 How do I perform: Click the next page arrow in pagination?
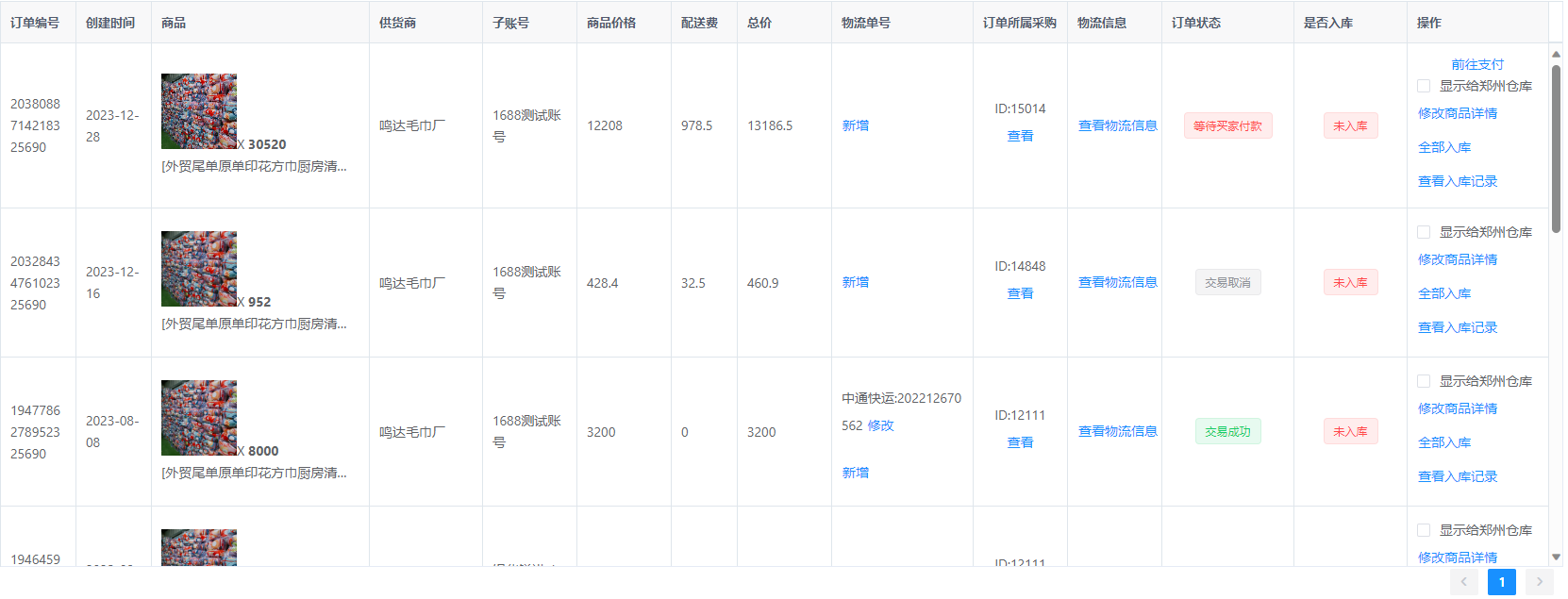coord(1539,582)
